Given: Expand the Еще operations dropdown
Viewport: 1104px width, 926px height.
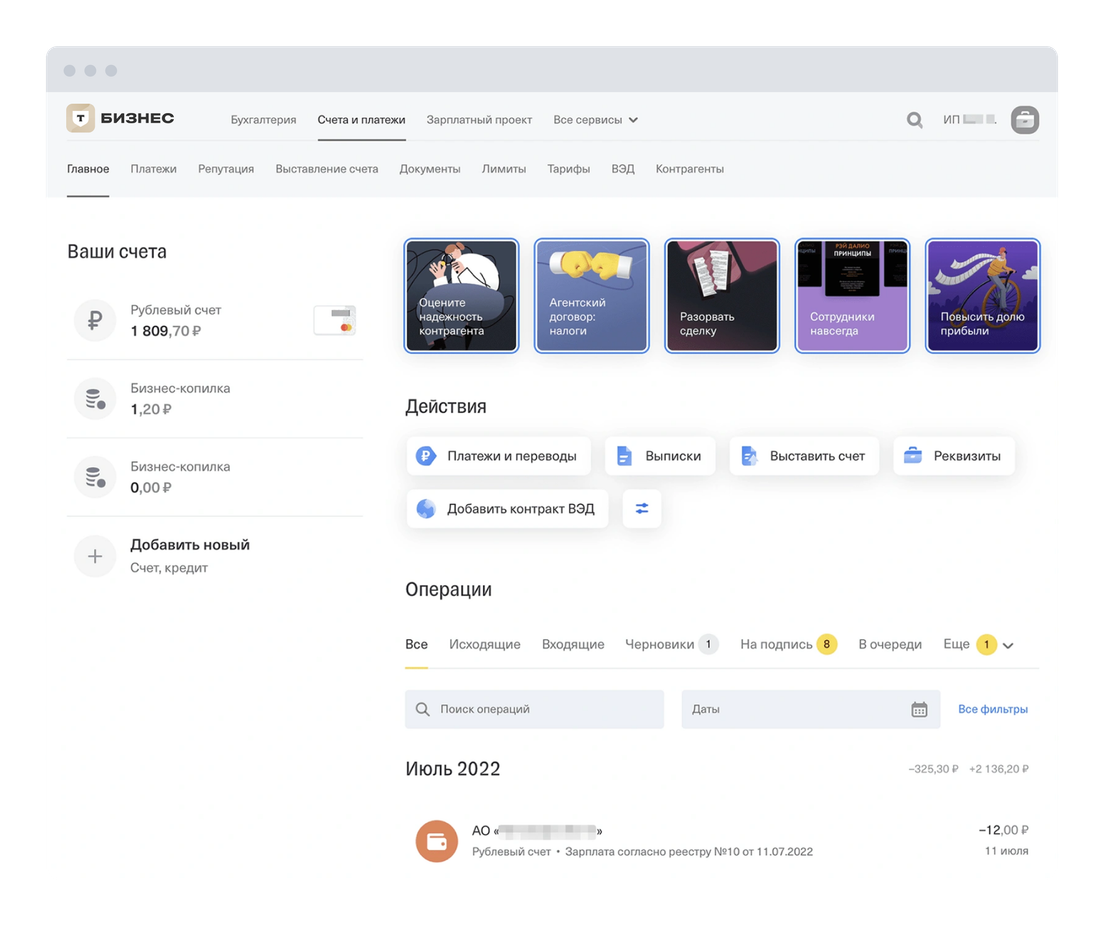Looking at the screenshot, I should (x=979, y=645).
